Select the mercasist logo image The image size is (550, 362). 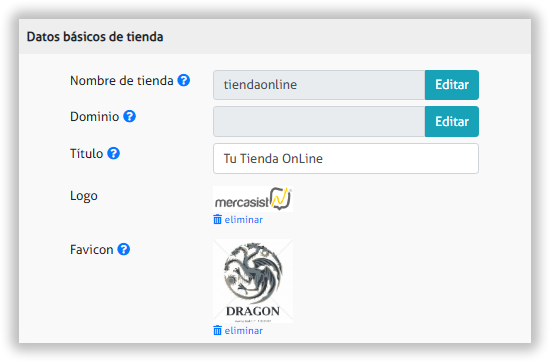click(253, 199)
